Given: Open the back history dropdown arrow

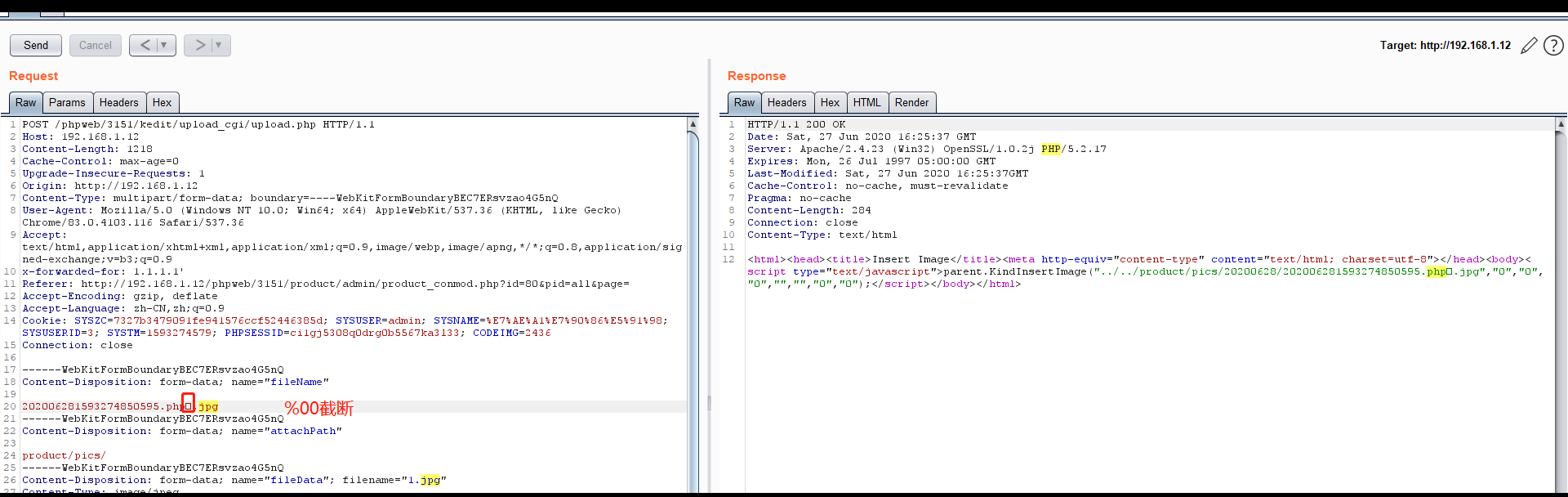Looking at the screenshot, I should pyautogui.click(x=164, y=45).
